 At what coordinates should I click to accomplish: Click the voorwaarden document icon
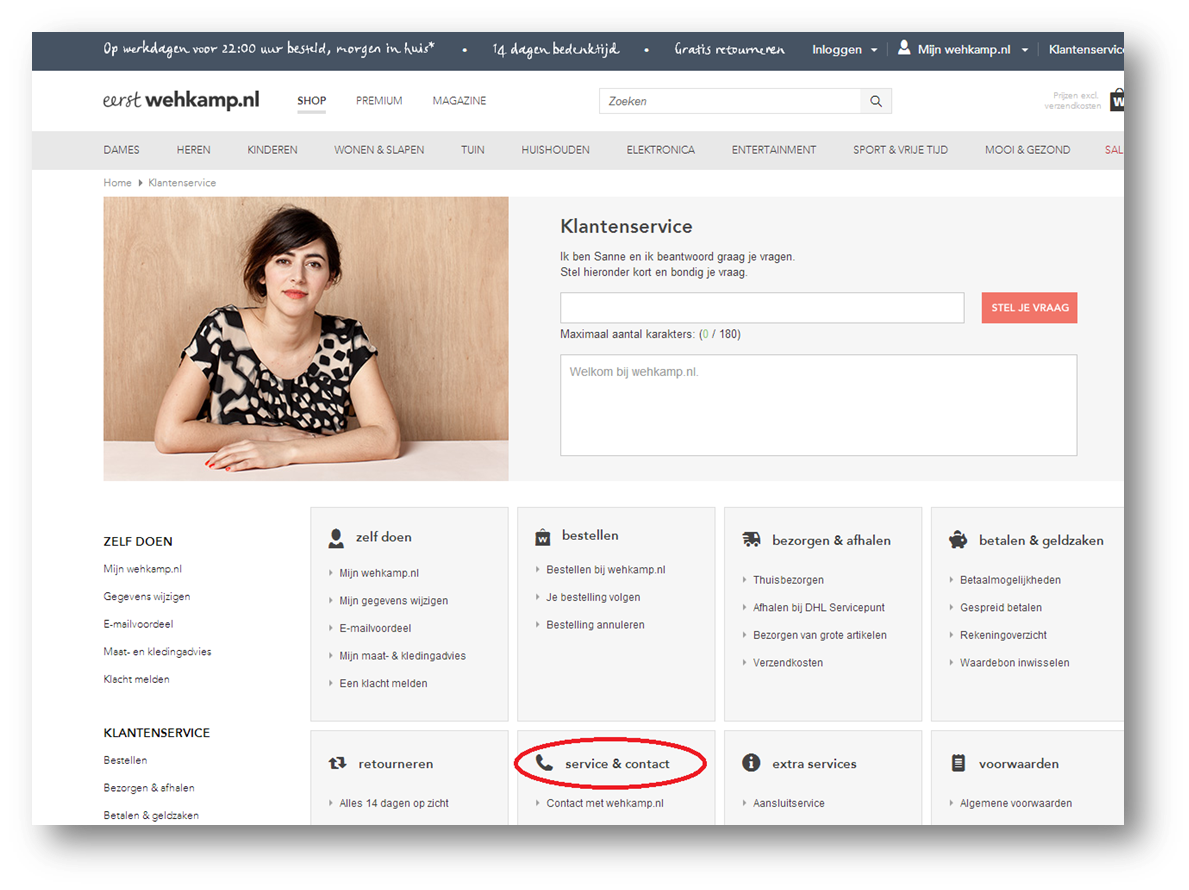click(958, 763)
